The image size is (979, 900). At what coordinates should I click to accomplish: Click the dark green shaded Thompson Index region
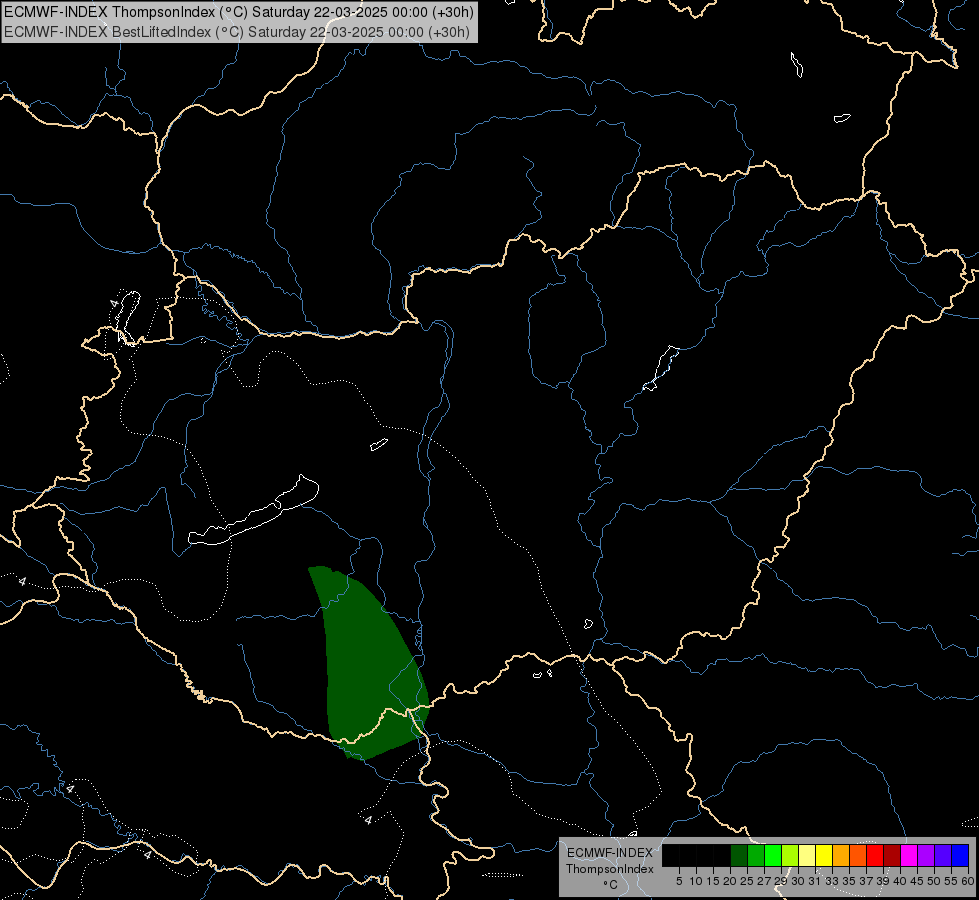pyautogui.click(x=368, y=665)
